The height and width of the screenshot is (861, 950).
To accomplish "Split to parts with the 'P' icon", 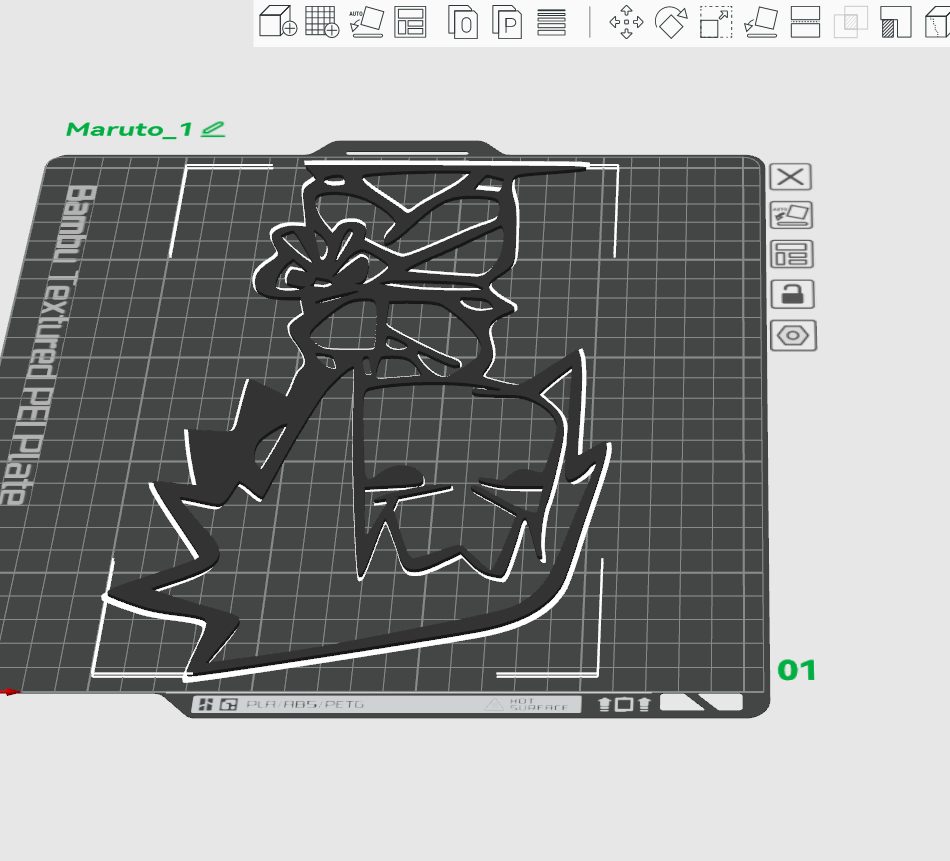I will point(507,22).
